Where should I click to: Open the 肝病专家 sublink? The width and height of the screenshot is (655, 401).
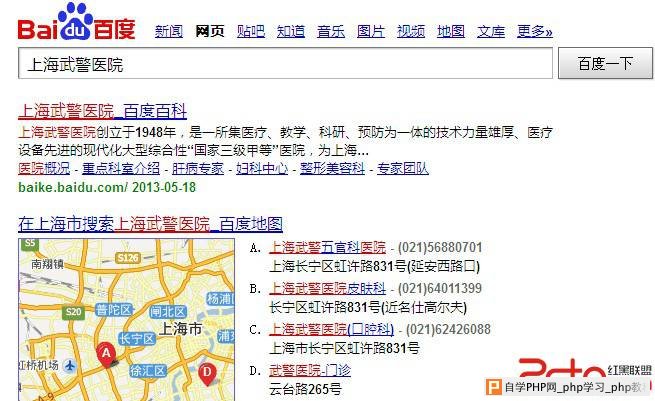tap(198, 168)
